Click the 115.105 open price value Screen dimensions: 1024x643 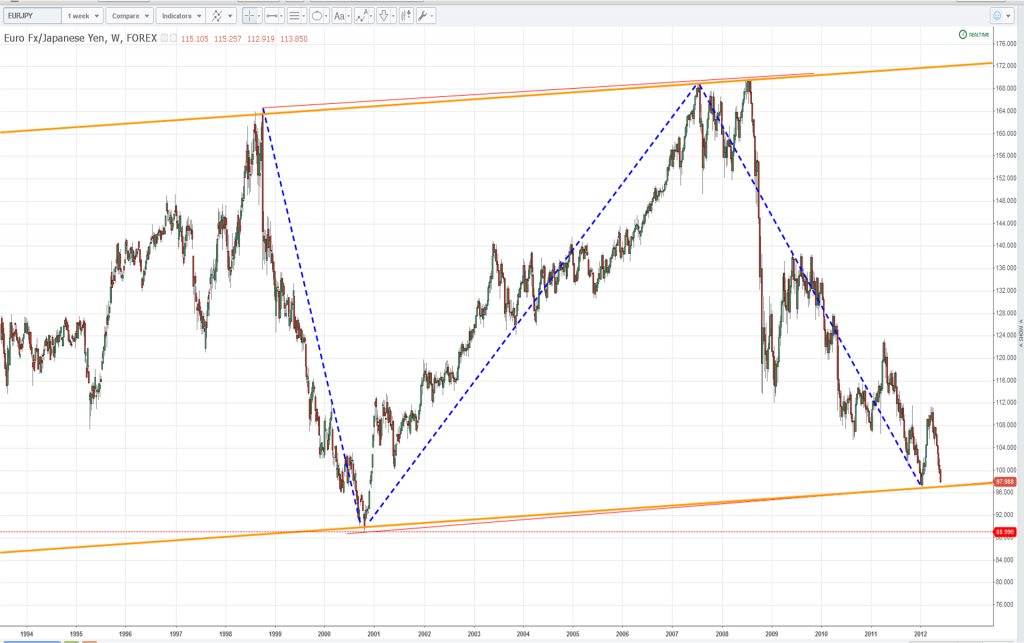pyautogui.click(x=195, y=39)
